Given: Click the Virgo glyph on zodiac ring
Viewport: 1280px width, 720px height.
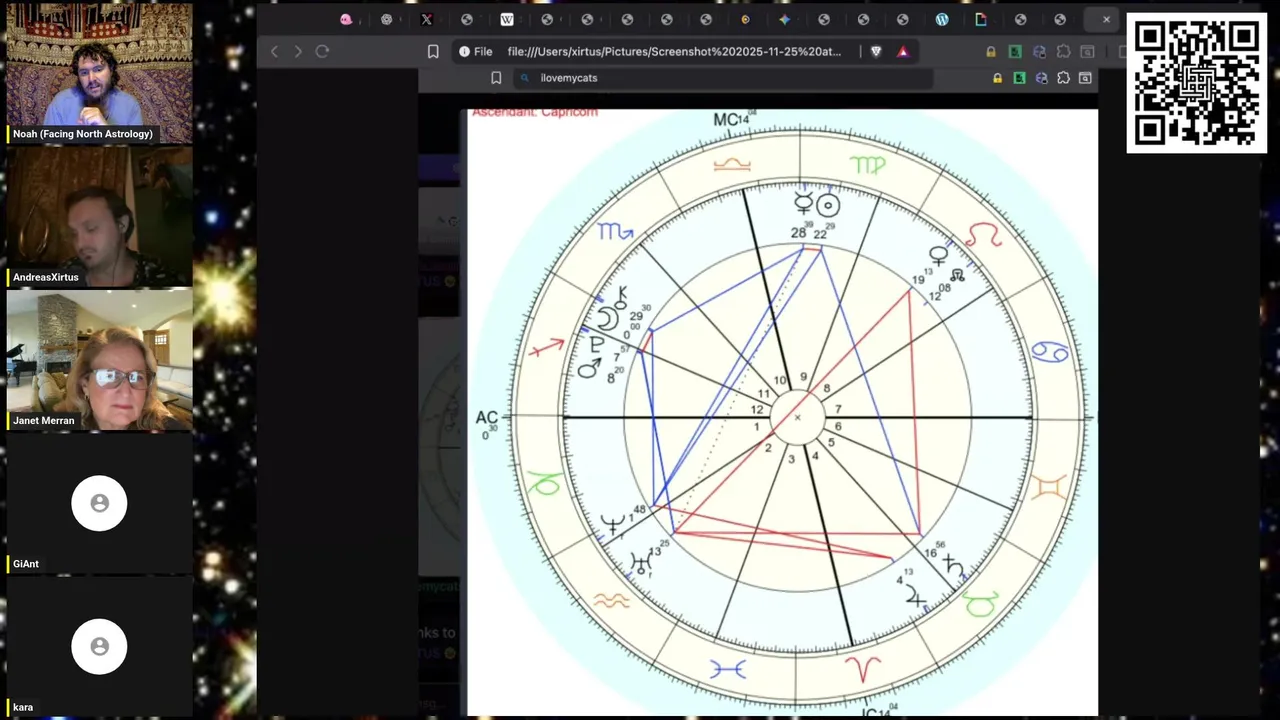Looking at the screenshot, I should coord(867,164).
